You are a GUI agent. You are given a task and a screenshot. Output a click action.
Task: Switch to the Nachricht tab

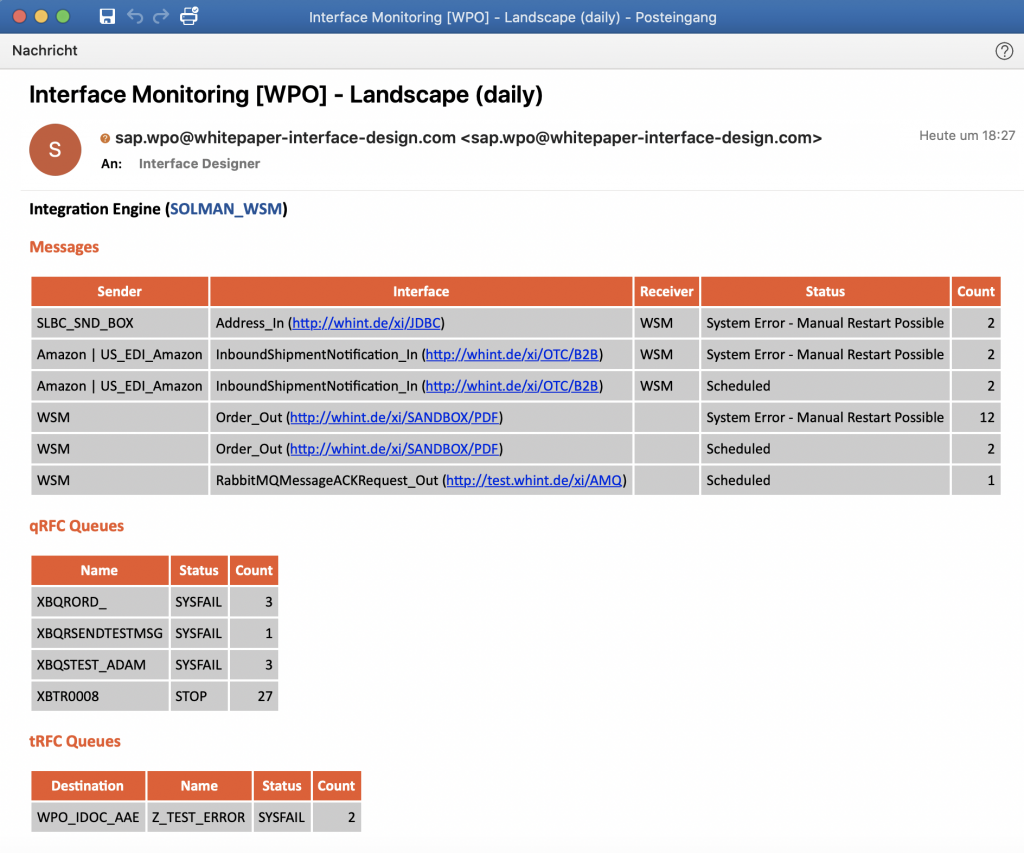tap(45, 51)
